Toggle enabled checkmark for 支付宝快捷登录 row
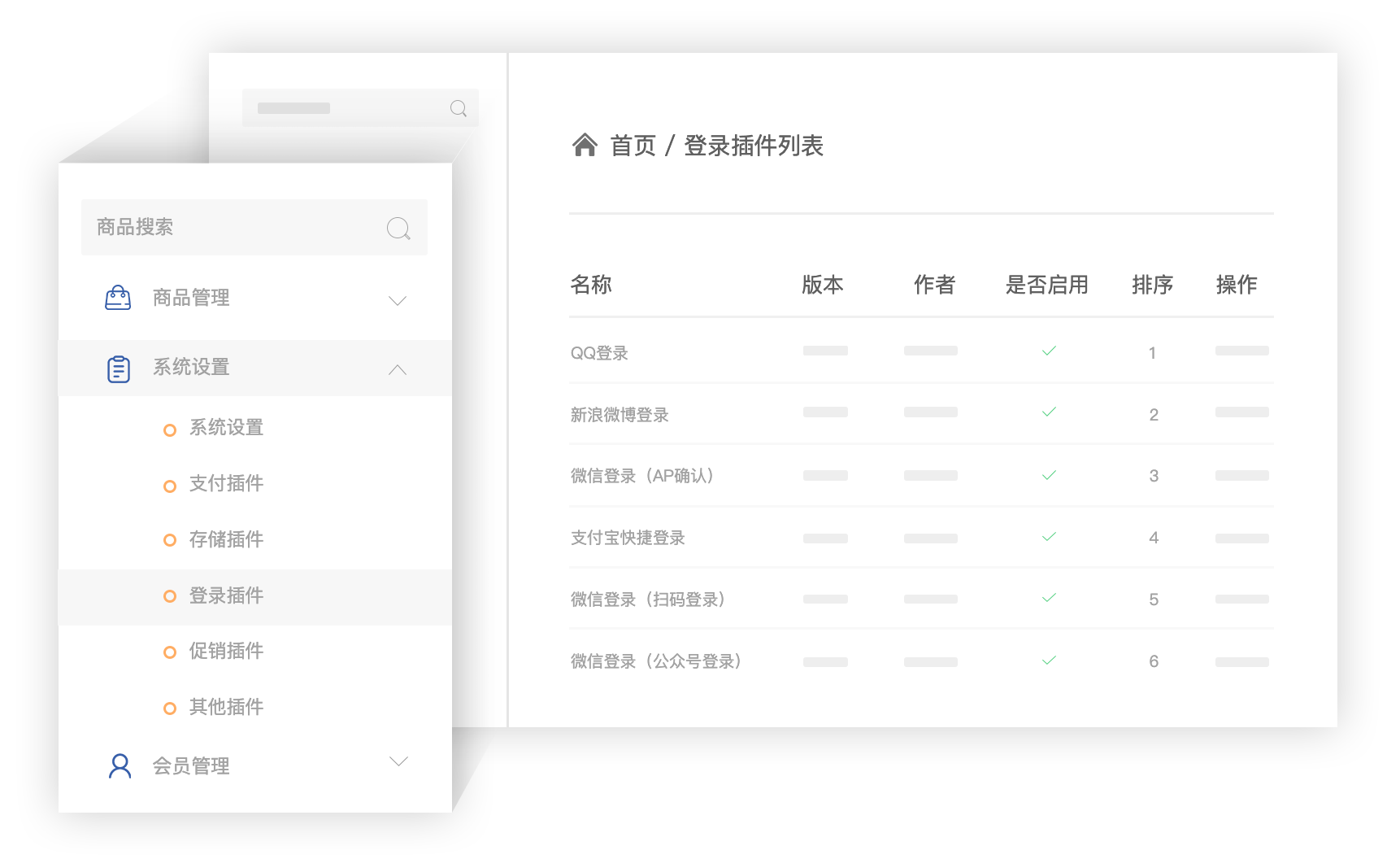The width and height of the screenshot is (1400, 859). [x=1049, y=537]
